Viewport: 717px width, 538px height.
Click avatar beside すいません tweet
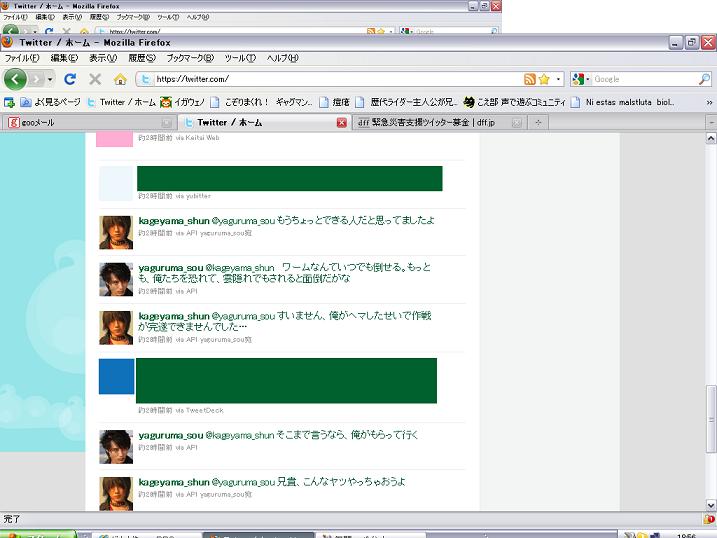116,328
